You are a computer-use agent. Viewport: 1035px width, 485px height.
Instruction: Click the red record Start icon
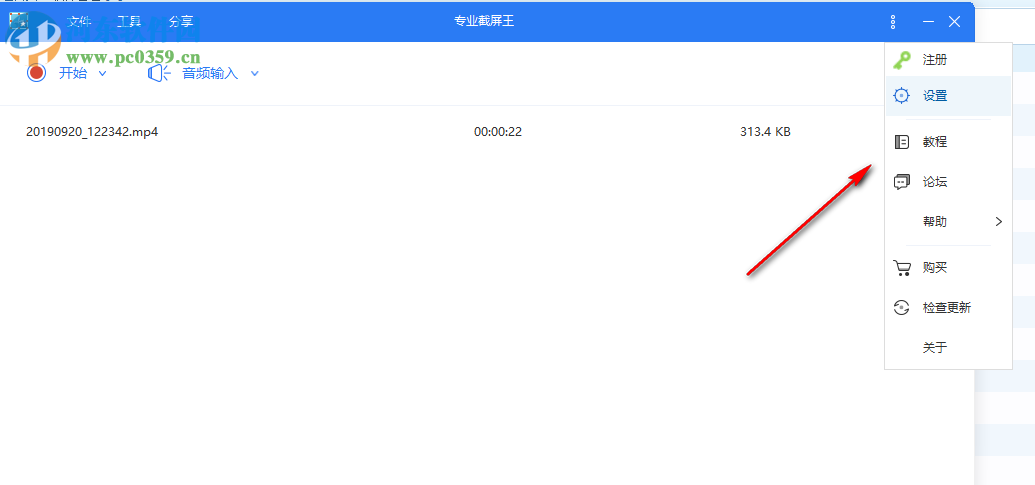point(36,73)
